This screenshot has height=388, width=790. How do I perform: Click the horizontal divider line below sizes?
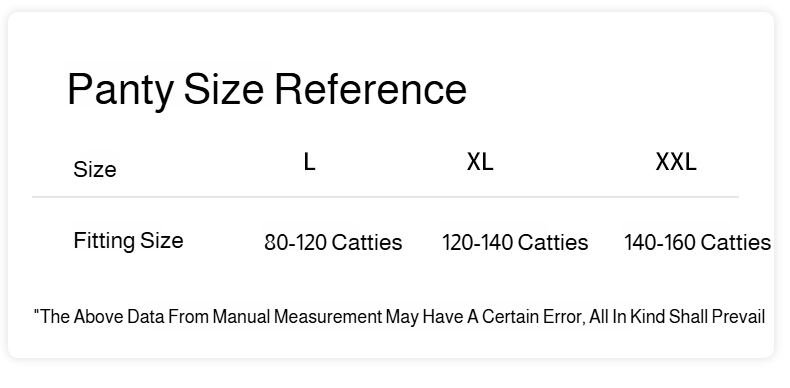(385, 197)
